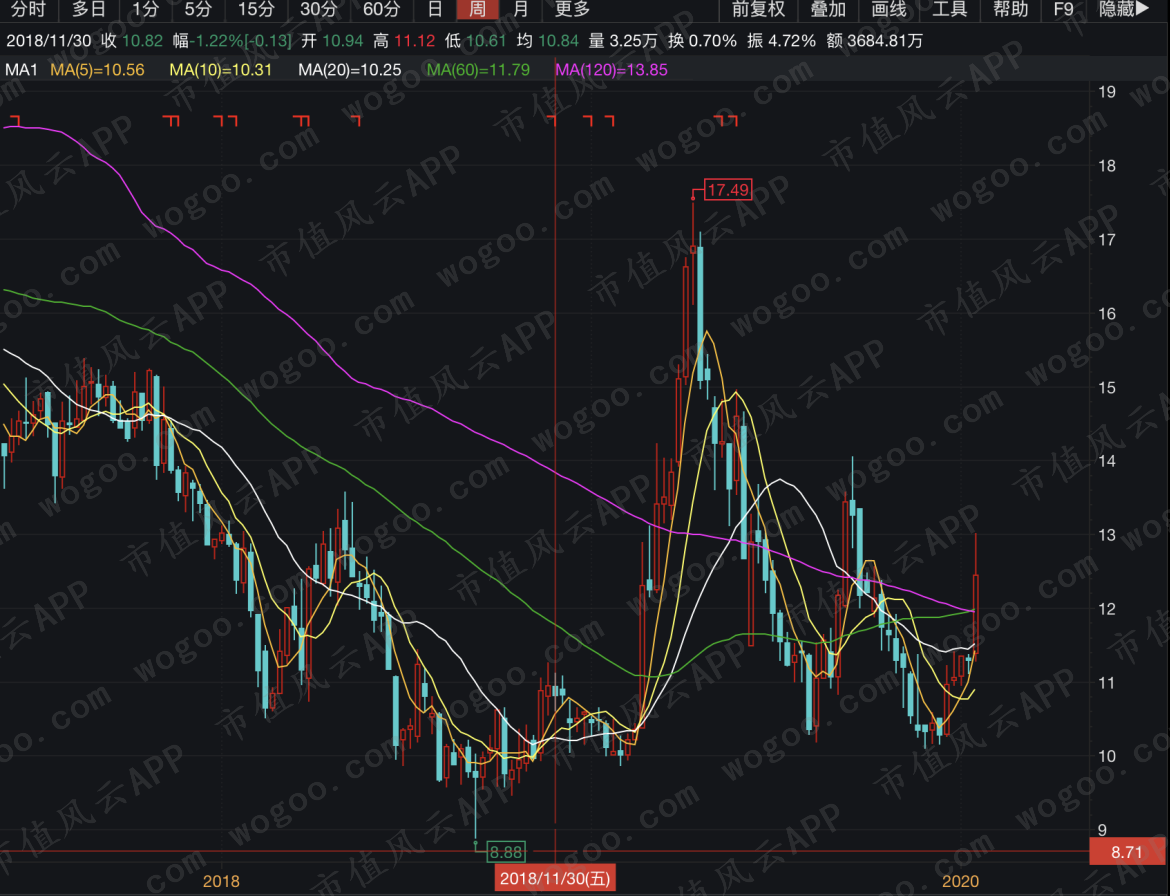Open the 前复权 price adjustment dropdown

coord(758,9)
